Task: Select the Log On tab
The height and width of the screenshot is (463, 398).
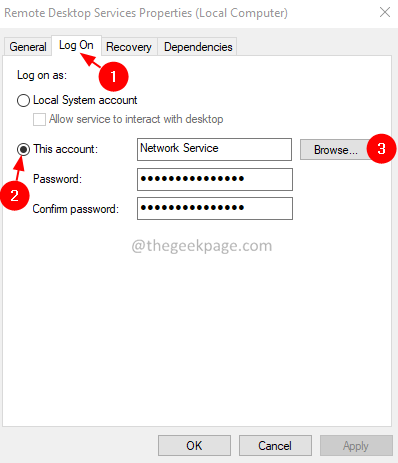Action: tap(76, 45)
